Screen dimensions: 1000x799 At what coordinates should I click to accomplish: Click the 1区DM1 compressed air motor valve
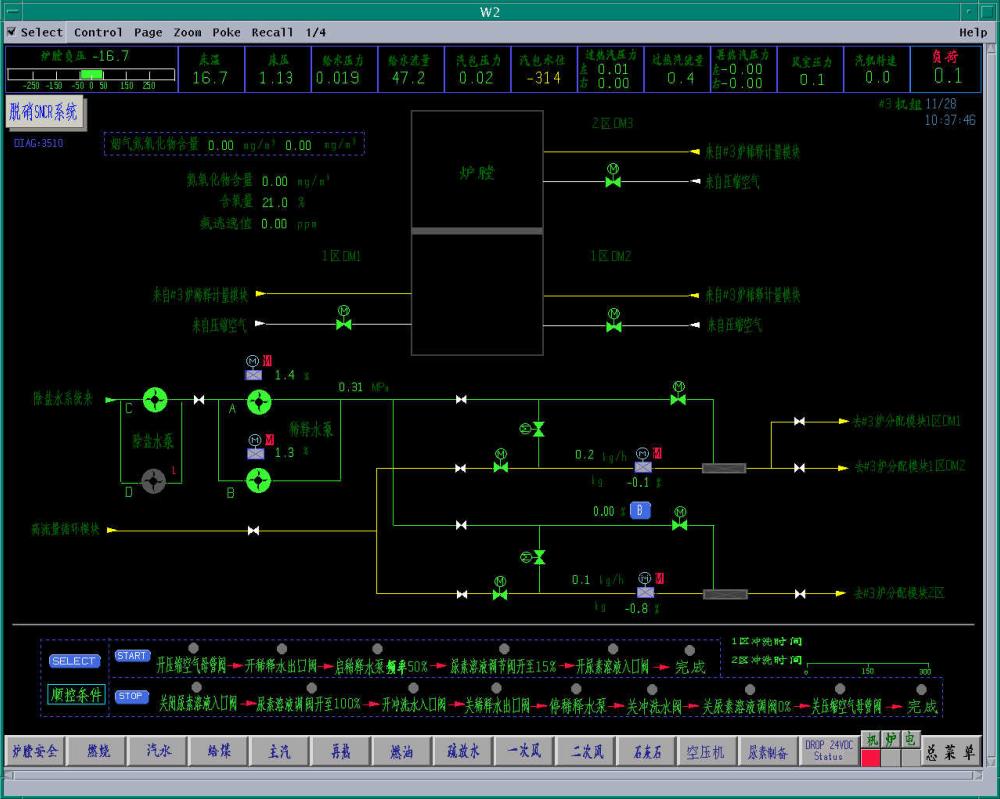click(344, 323)
